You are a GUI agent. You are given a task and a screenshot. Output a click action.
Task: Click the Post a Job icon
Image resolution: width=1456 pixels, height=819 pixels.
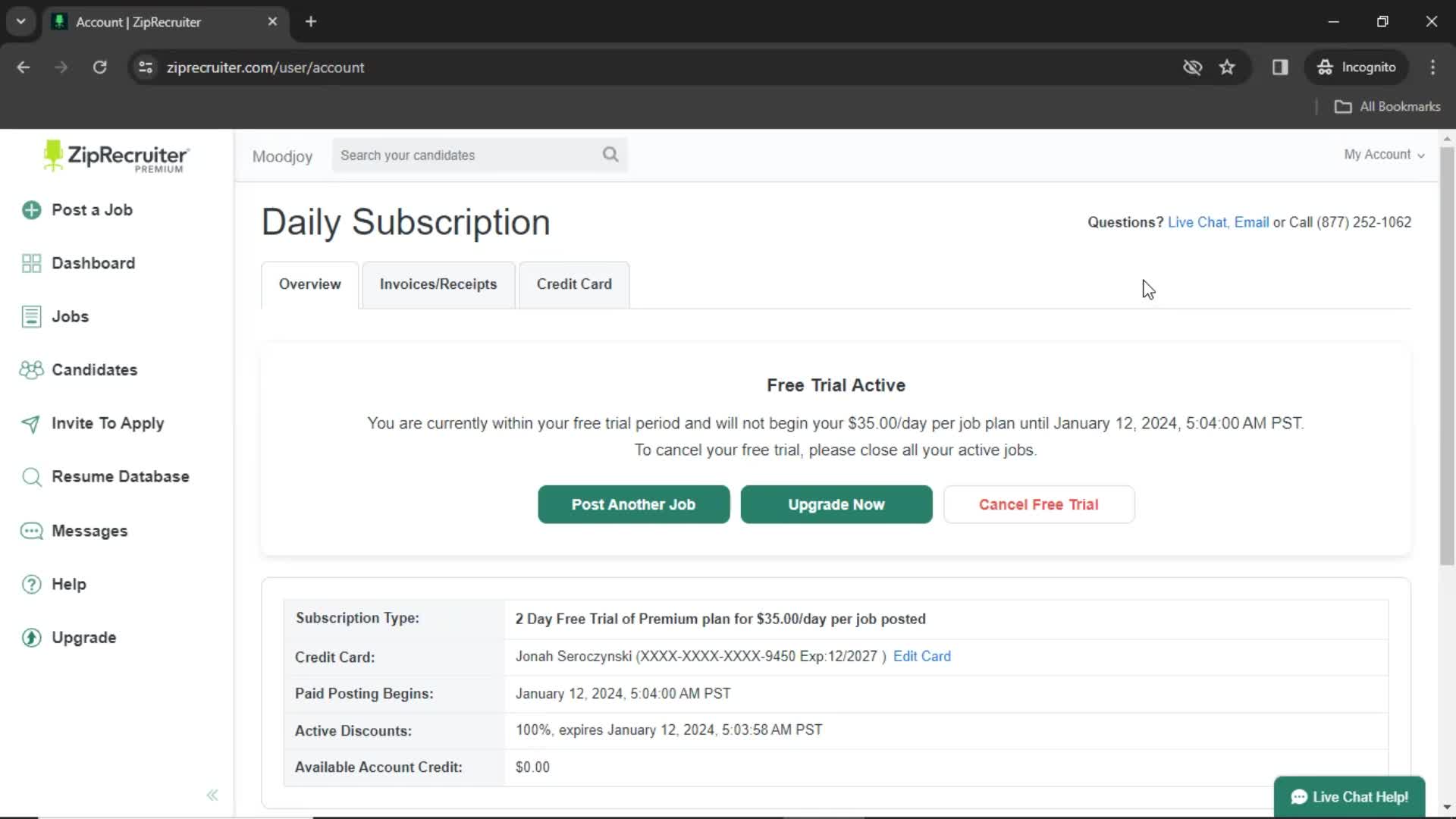pyautogui.click(x=31, y=209)
